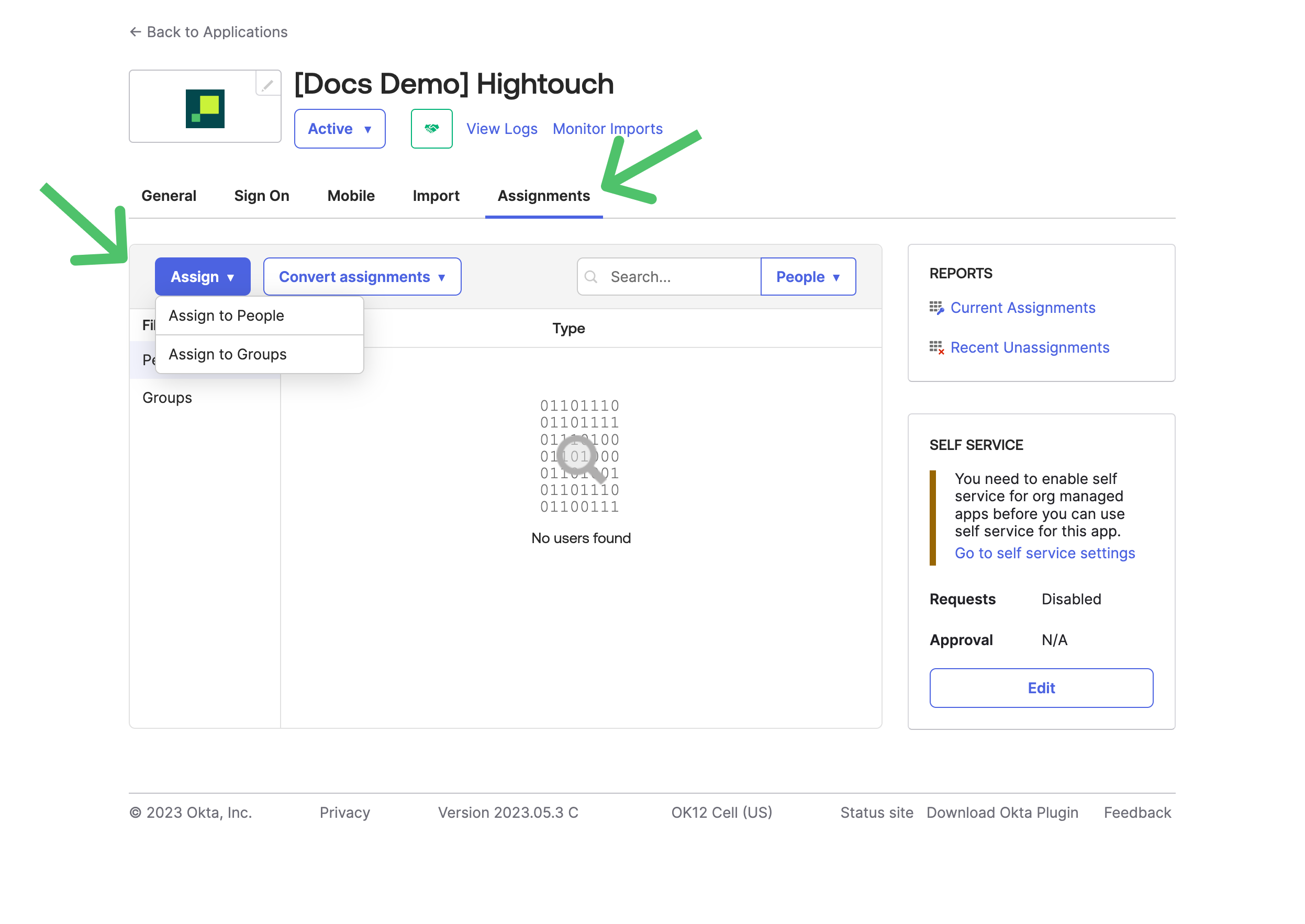
Task: Select the Groups filter in sidebar
Action: (168, 398)
